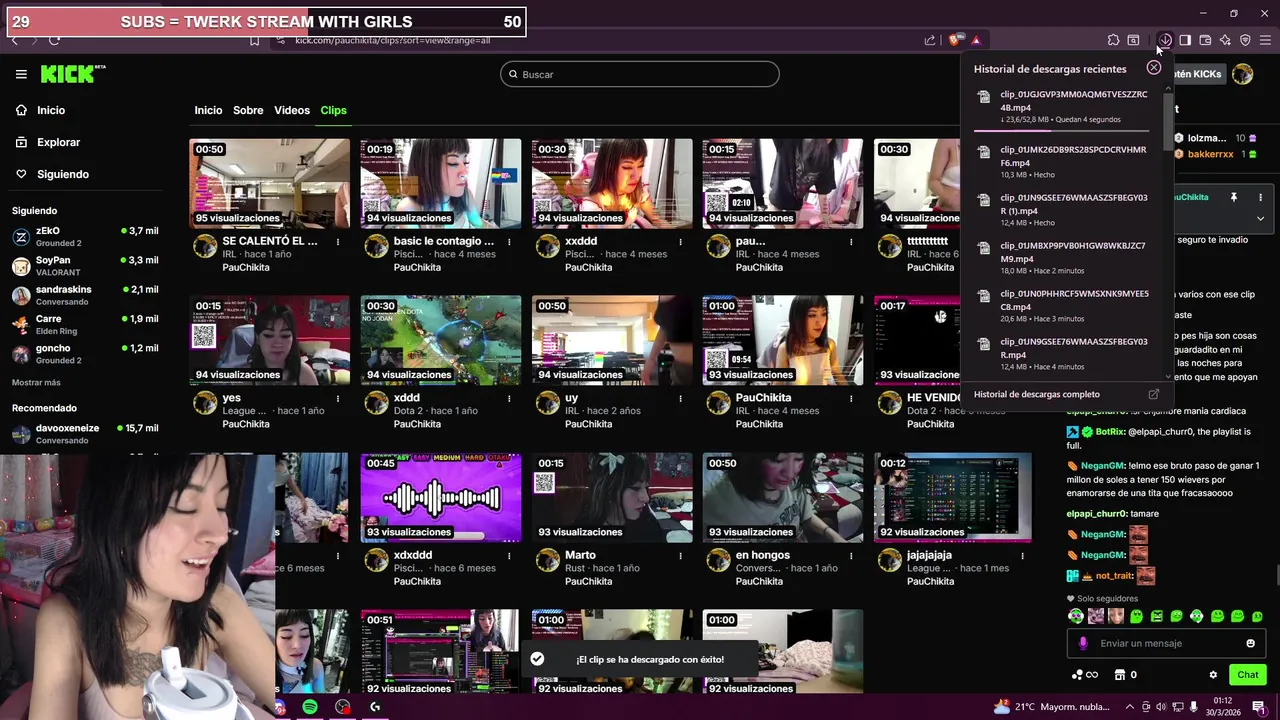Open downloaded file clip_01JMBXP9PVB0H1GW8WKBJZC7M9.mp4

tap(1062, 258)
